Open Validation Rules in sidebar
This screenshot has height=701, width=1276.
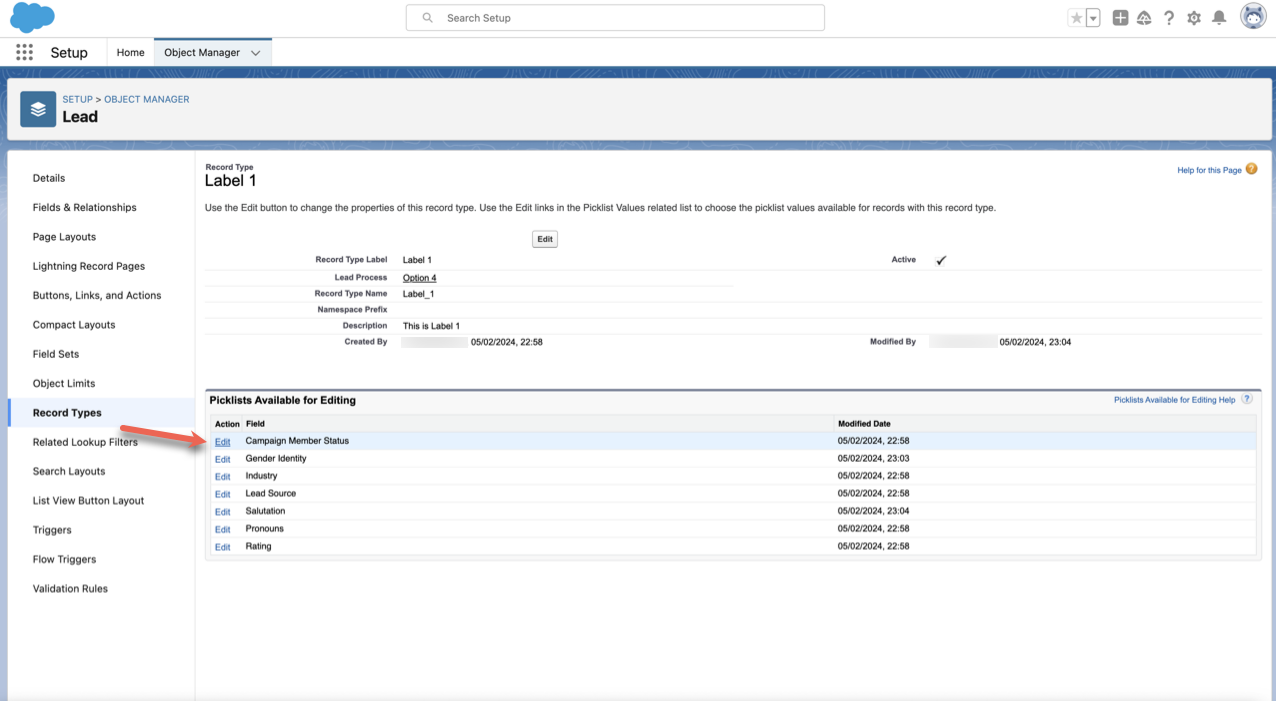click(70, 589)
